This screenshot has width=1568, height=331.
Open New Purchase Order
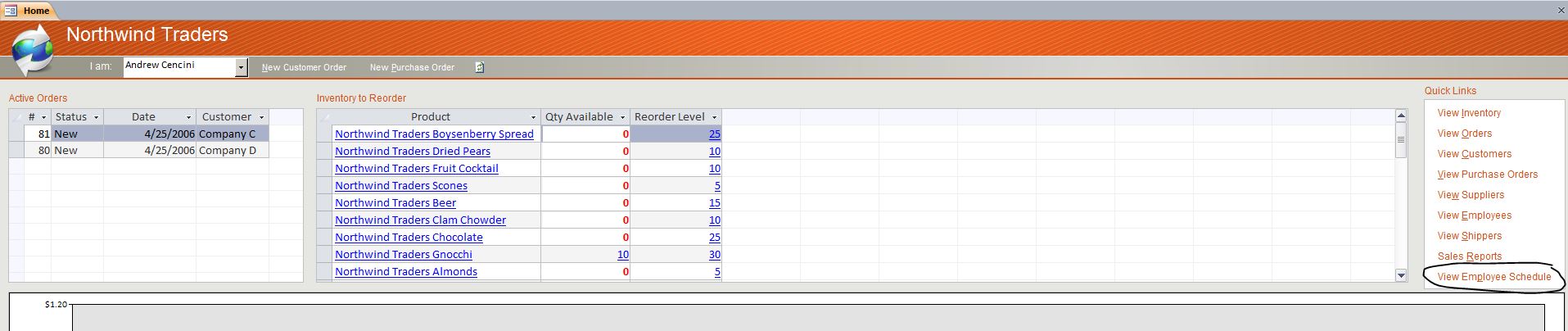pyautogui.click(x=412, y=67)
